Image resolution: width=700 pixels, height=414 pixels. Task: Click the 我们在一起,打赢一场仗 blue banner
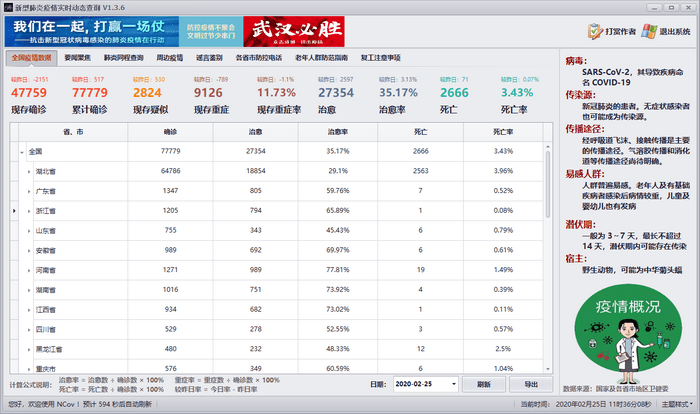coord(92,32)
